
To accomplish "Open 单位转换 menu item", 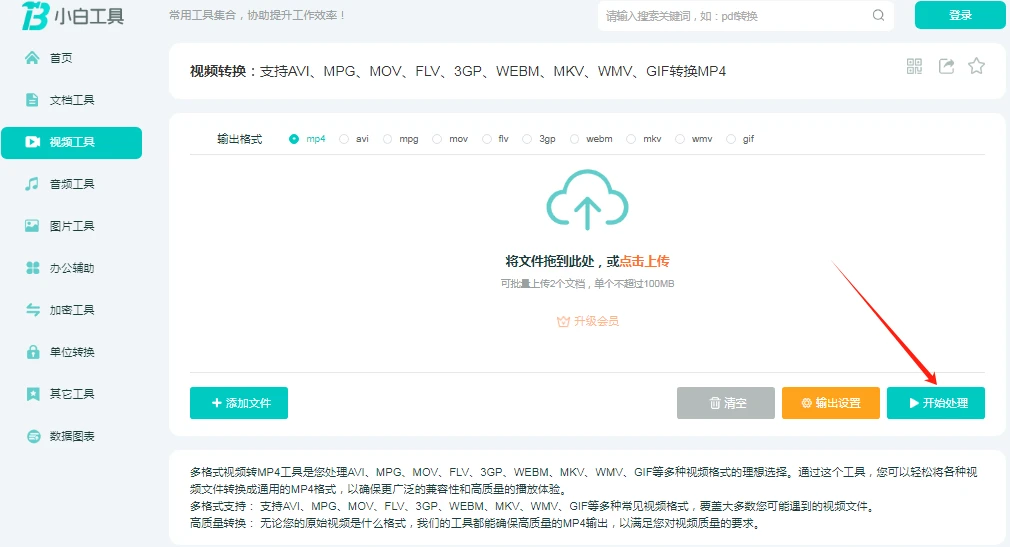I will click(71, 352).
